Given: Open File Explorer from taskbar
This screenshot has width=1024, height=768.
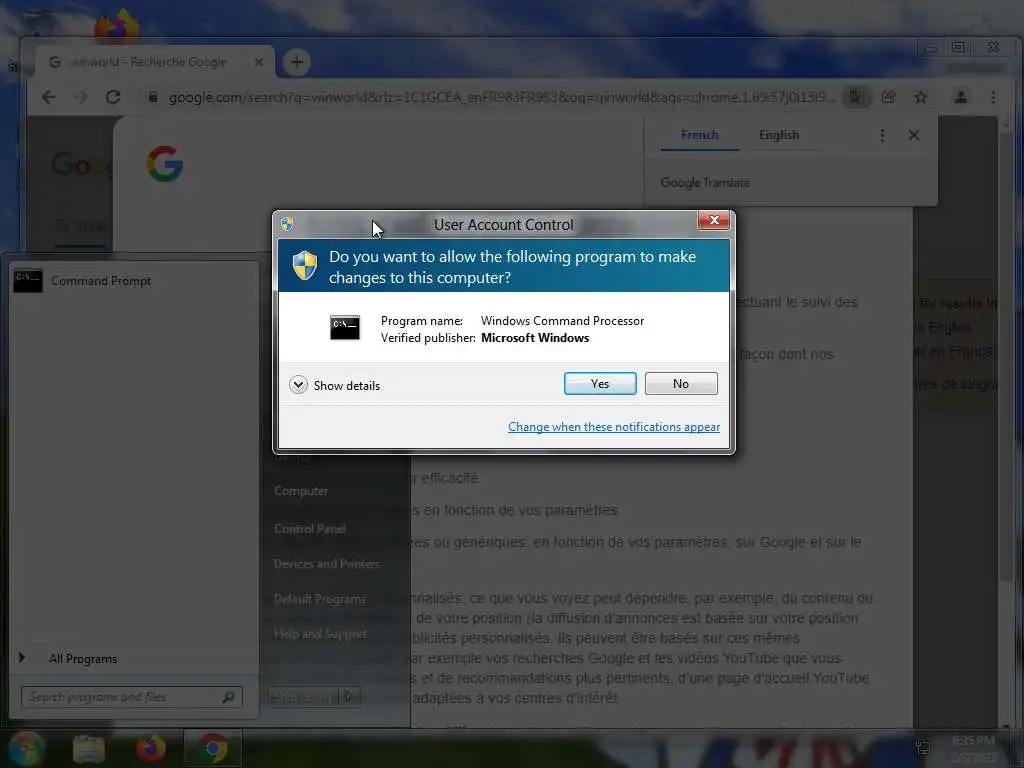Looking at the screenshot, I should [89, 748].
